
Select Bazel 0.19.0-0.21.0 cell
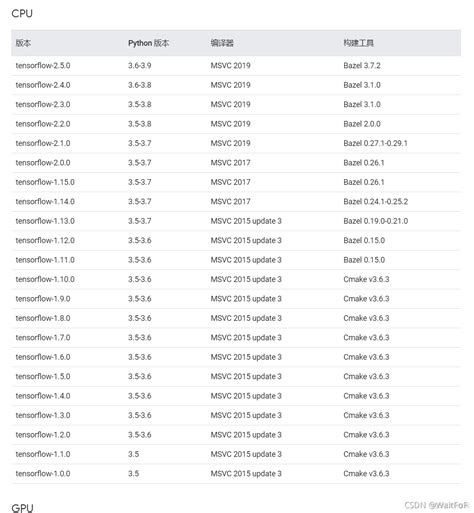[x=376, y=221]
